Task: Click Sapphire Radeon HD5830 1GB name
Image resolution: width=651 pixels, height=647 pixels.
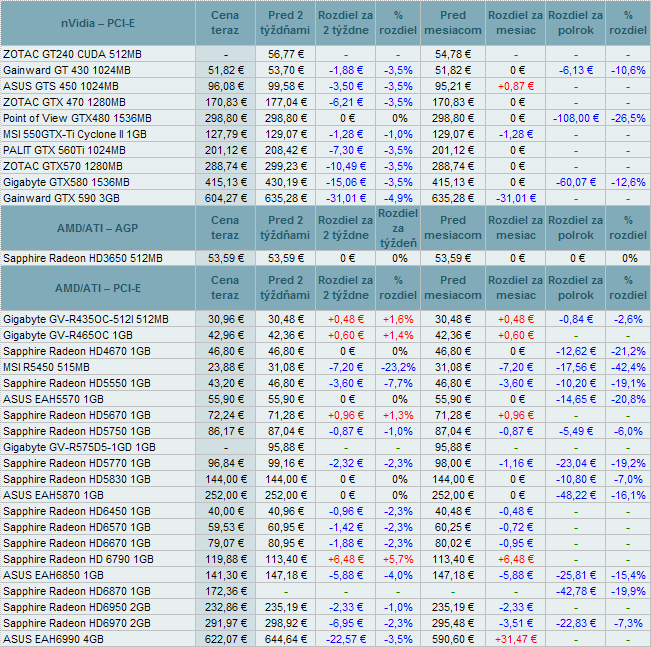Action: 77,479
